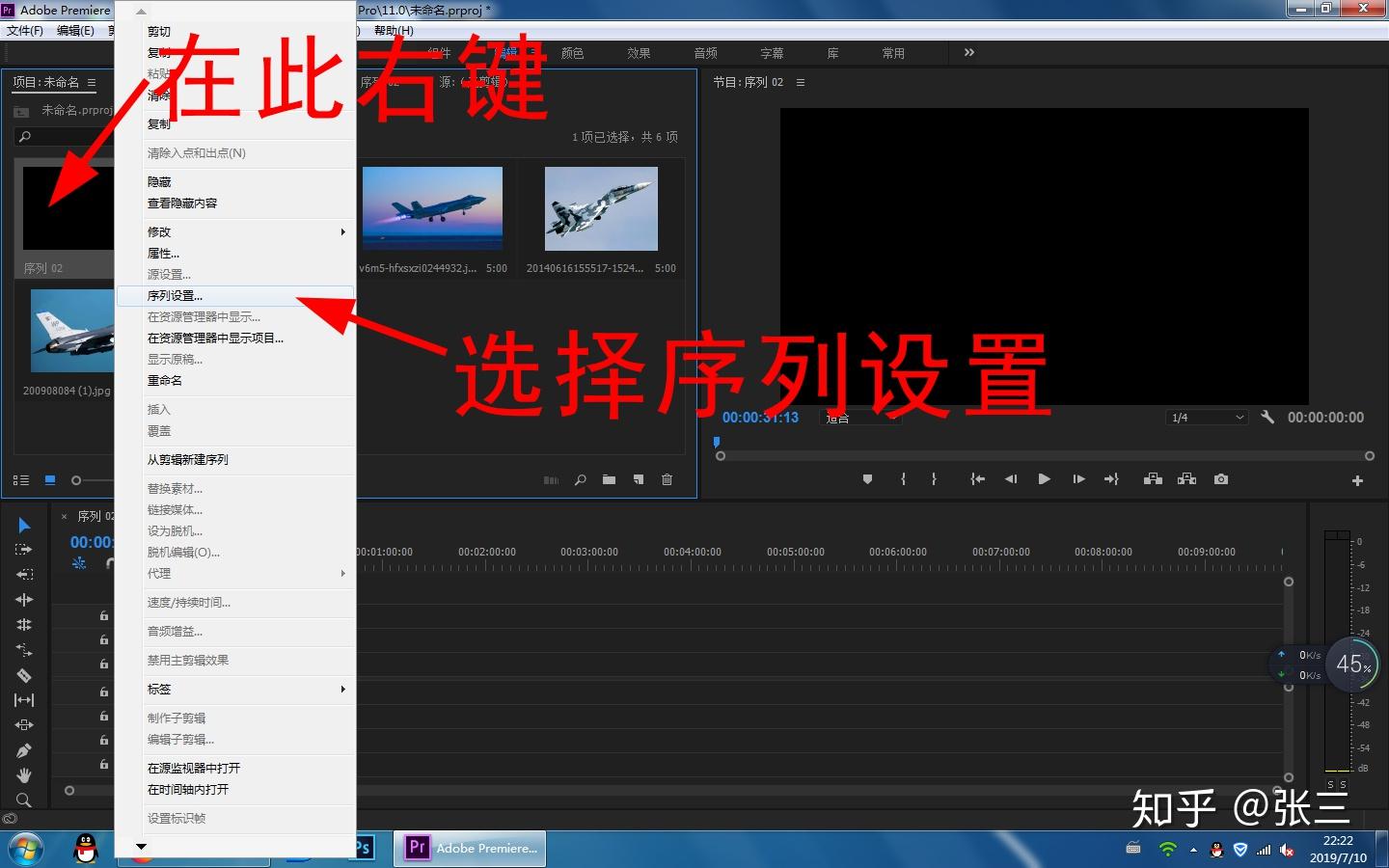Screen dimensions: 1389x868
Task: Expand the 代理 submenu arrow
Action: point(342,573)
